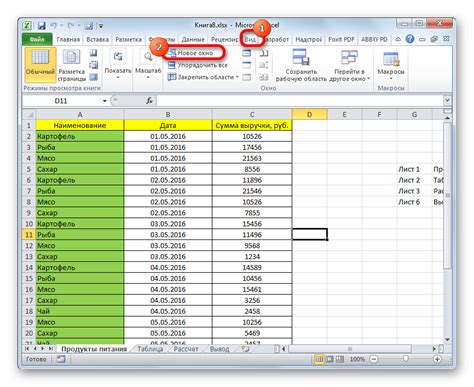
Task: Open the Масштаб magnifier tool
Action: [x=148, y=57]
